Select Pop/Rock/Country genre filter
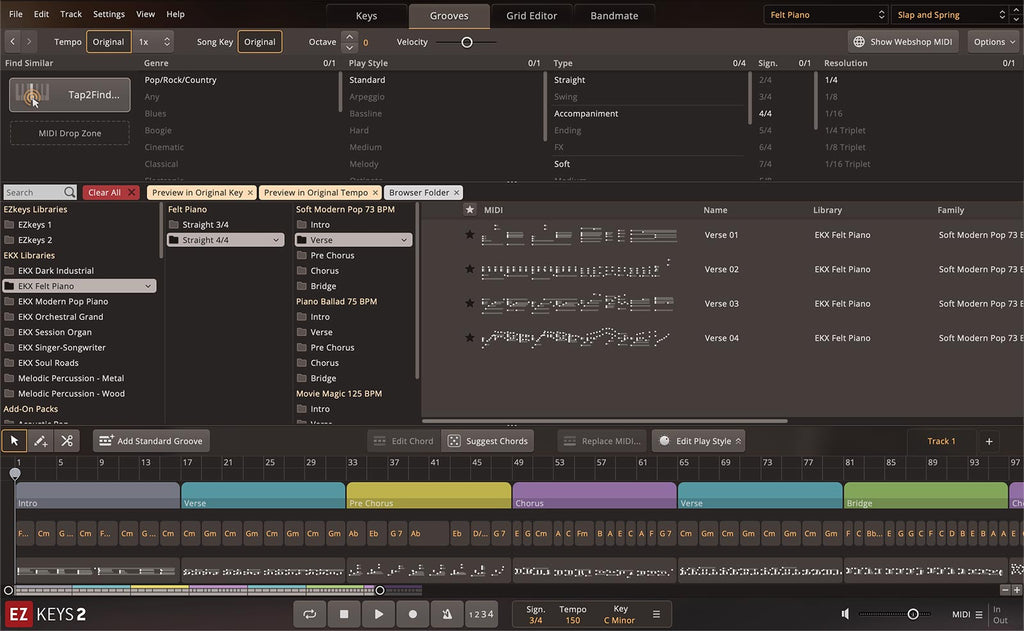The image size is (1024, 631). [180, 80]
